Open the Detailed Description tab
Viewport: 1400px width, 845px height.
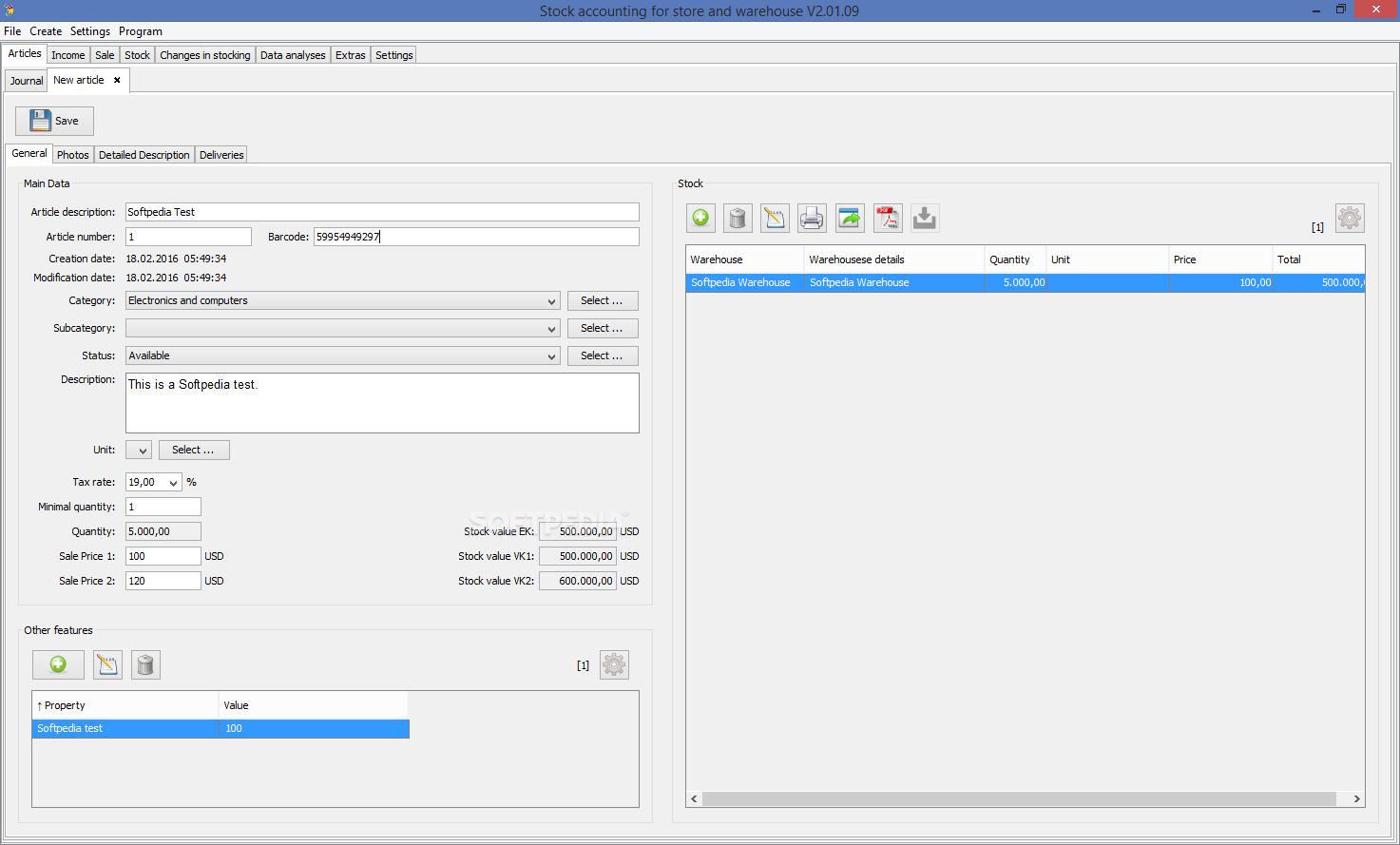144,155
